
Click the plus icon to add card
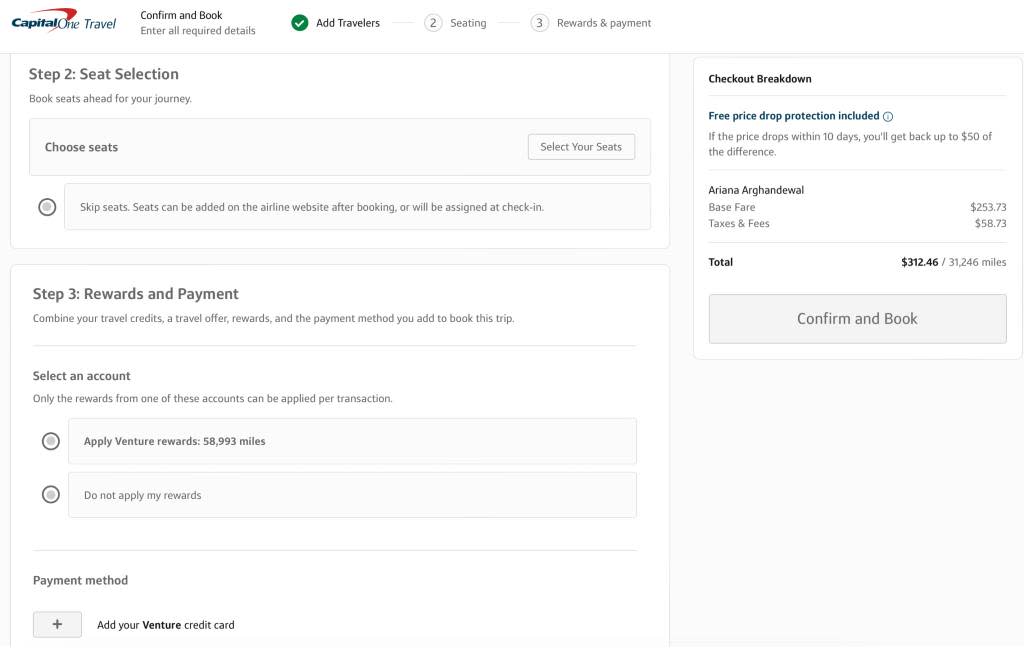coord(57,624)
